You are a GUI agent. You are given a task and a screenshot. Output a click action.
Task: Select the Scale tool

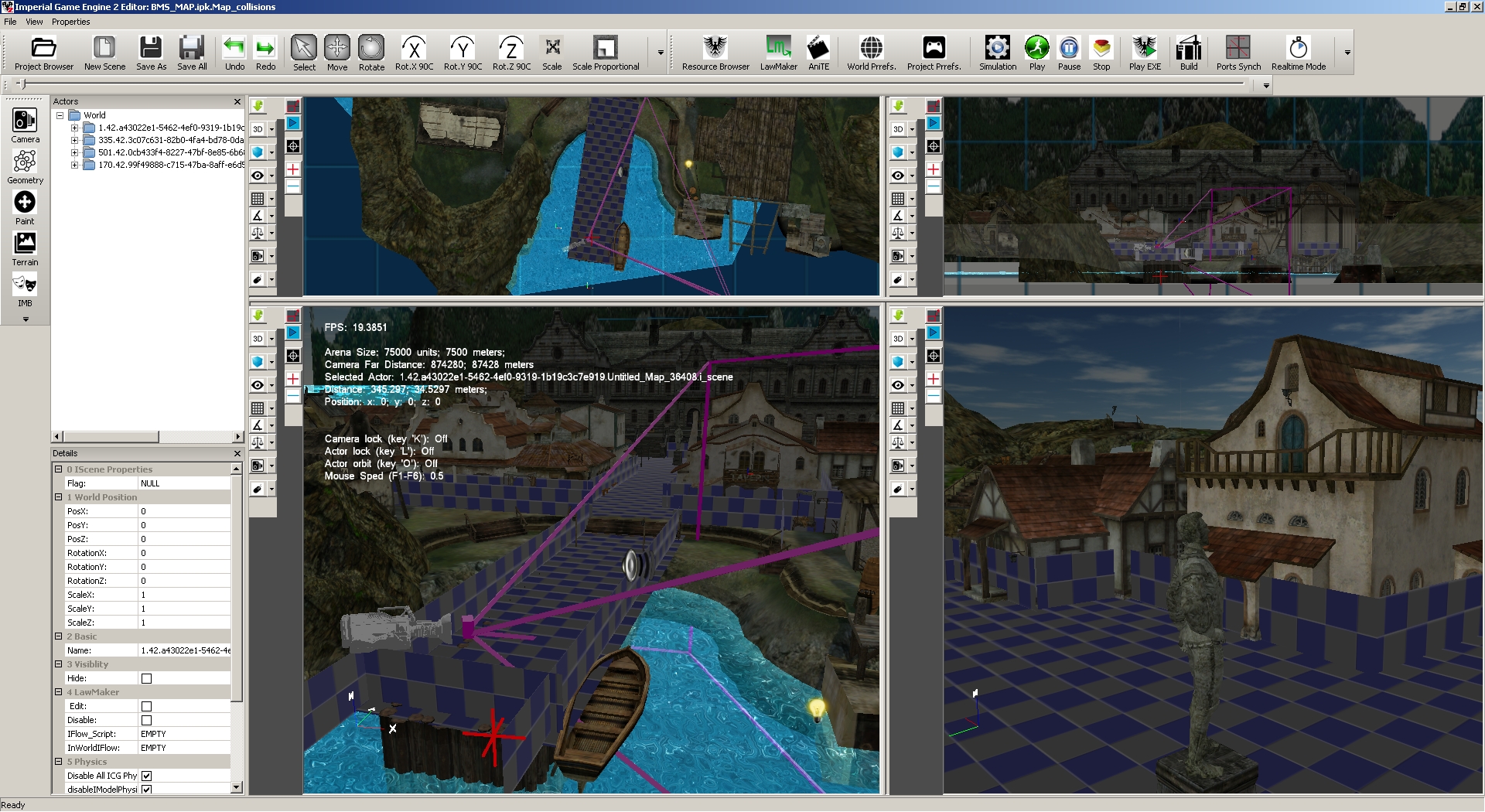click(x=552, y=53)
